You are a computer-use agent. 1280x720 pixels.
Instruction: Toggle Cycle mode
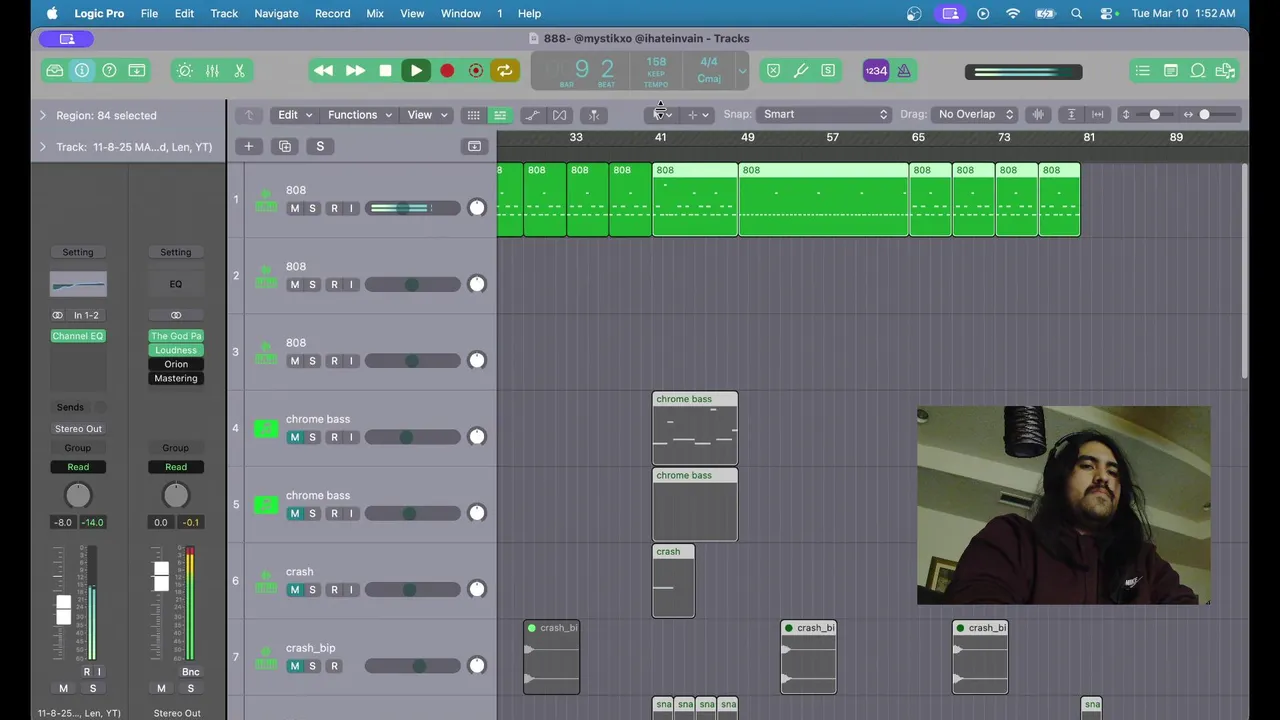(504, 71)
